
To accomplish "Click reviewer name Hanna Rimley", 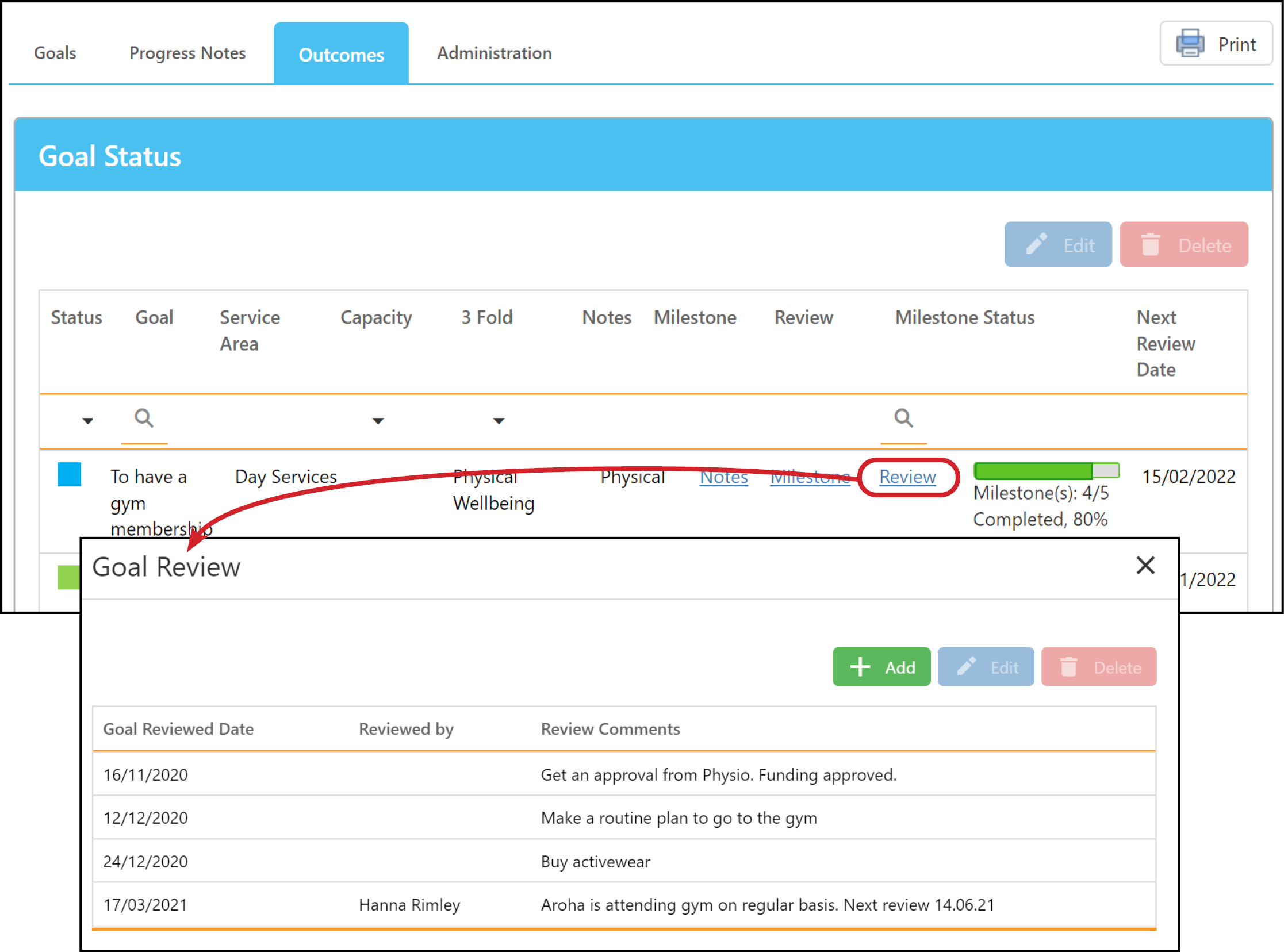I will pos(410,905).
